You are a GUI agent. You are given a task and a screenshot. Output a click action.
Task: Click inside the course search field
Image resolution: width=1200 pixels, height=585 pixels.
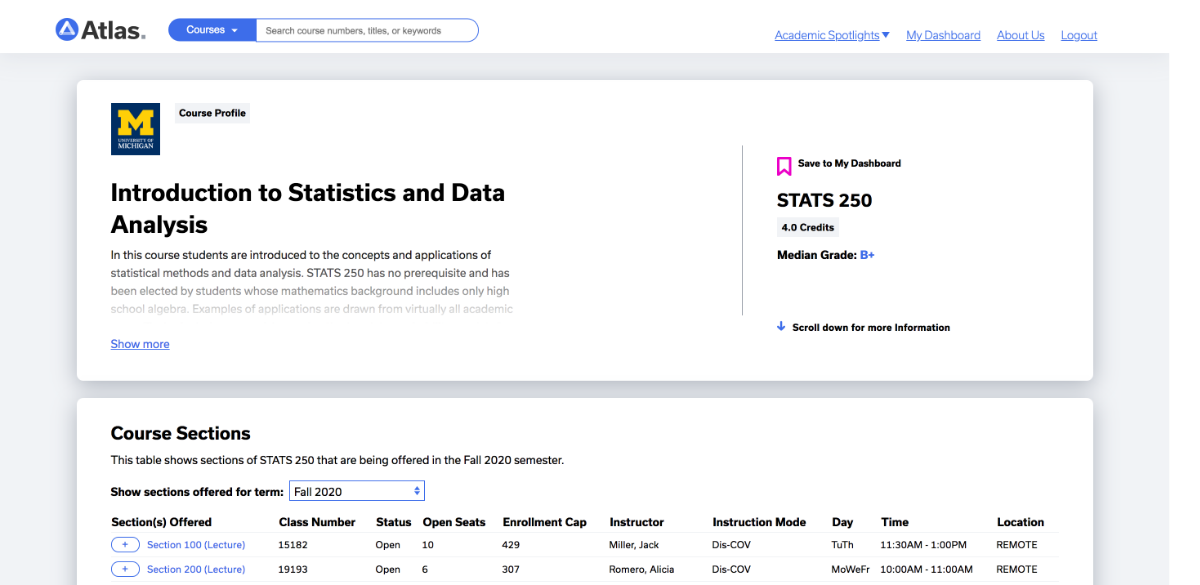pyautogui.click(x=366, y=31)
